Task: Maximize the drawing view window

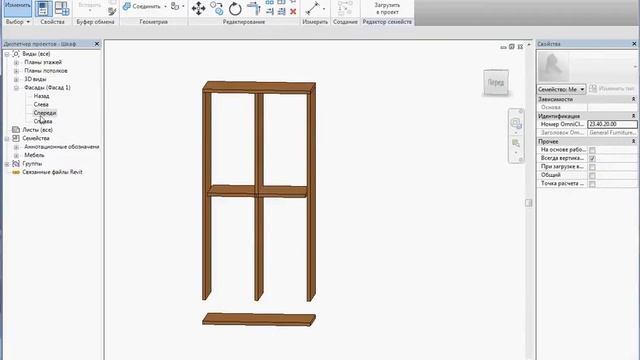Action: pyautogui.click(x=512, y=47)
